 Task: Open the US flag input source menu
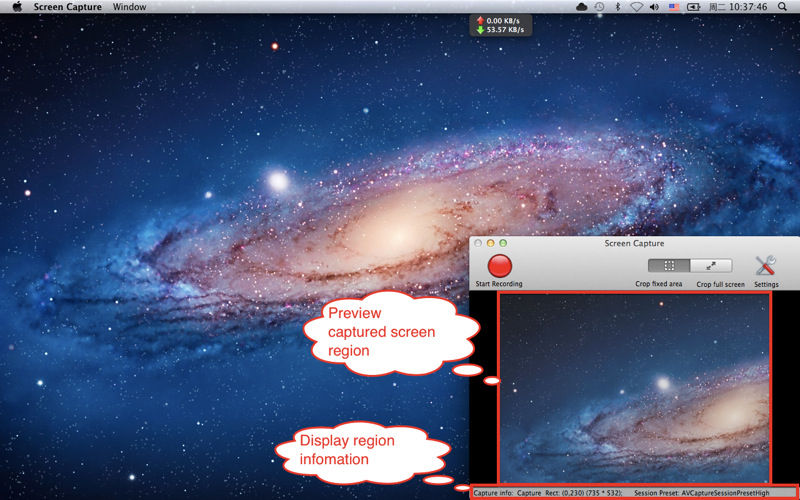673,7
